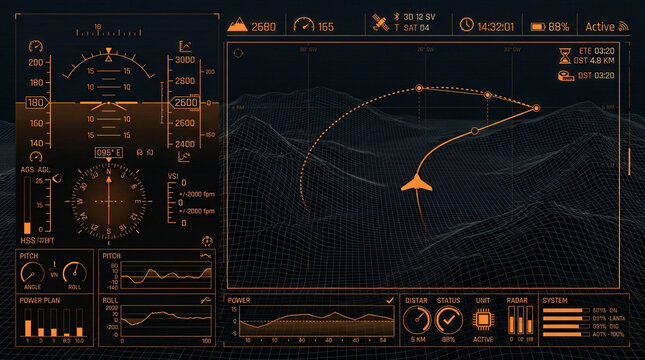
Task: Click the mountain altitude icon
Action: (x=237, y=24)
